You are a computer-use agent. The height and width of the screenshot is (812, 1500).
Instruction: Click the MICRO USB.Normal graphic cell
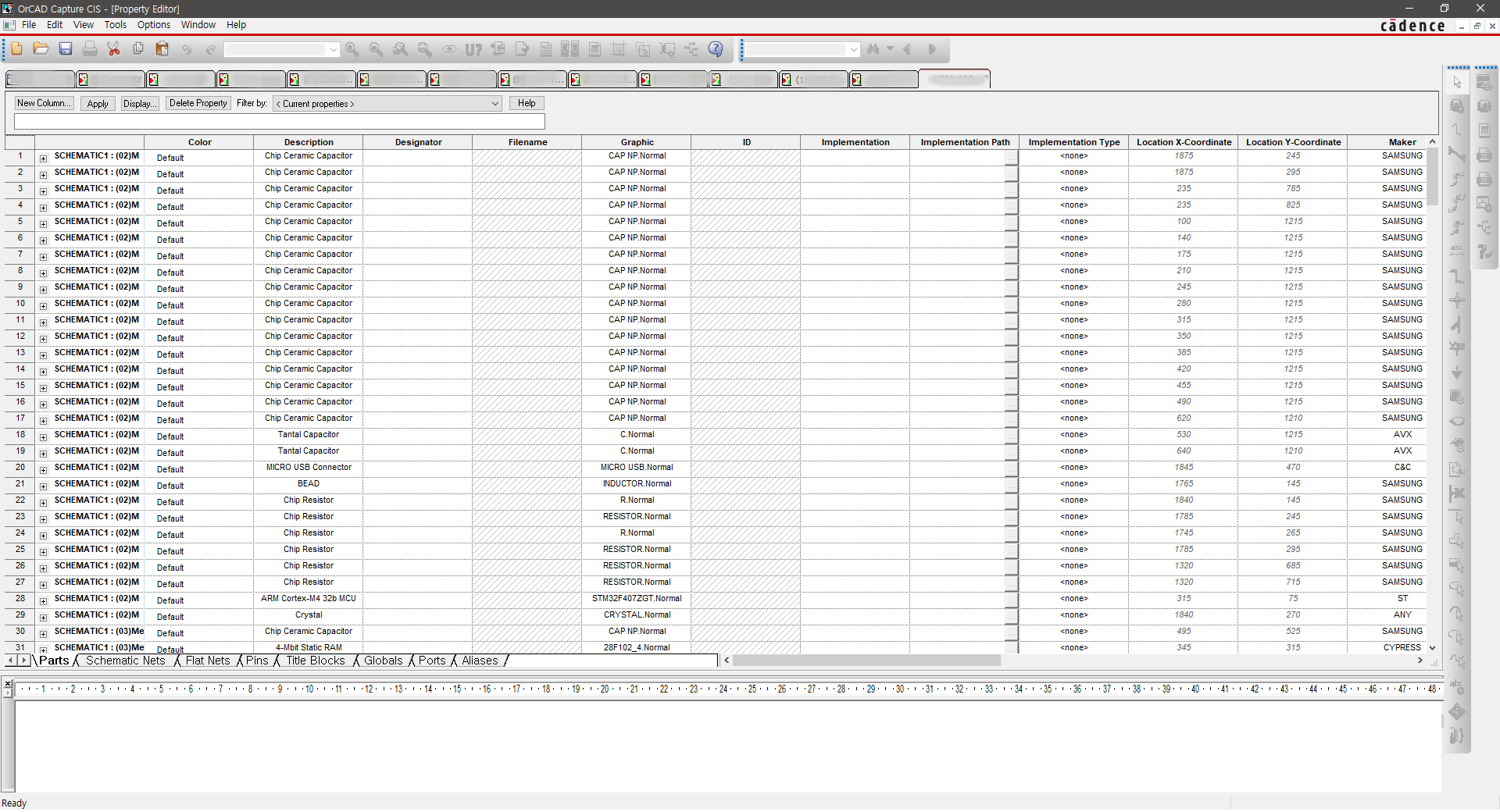pyautogui.click(x=637, y=468)
